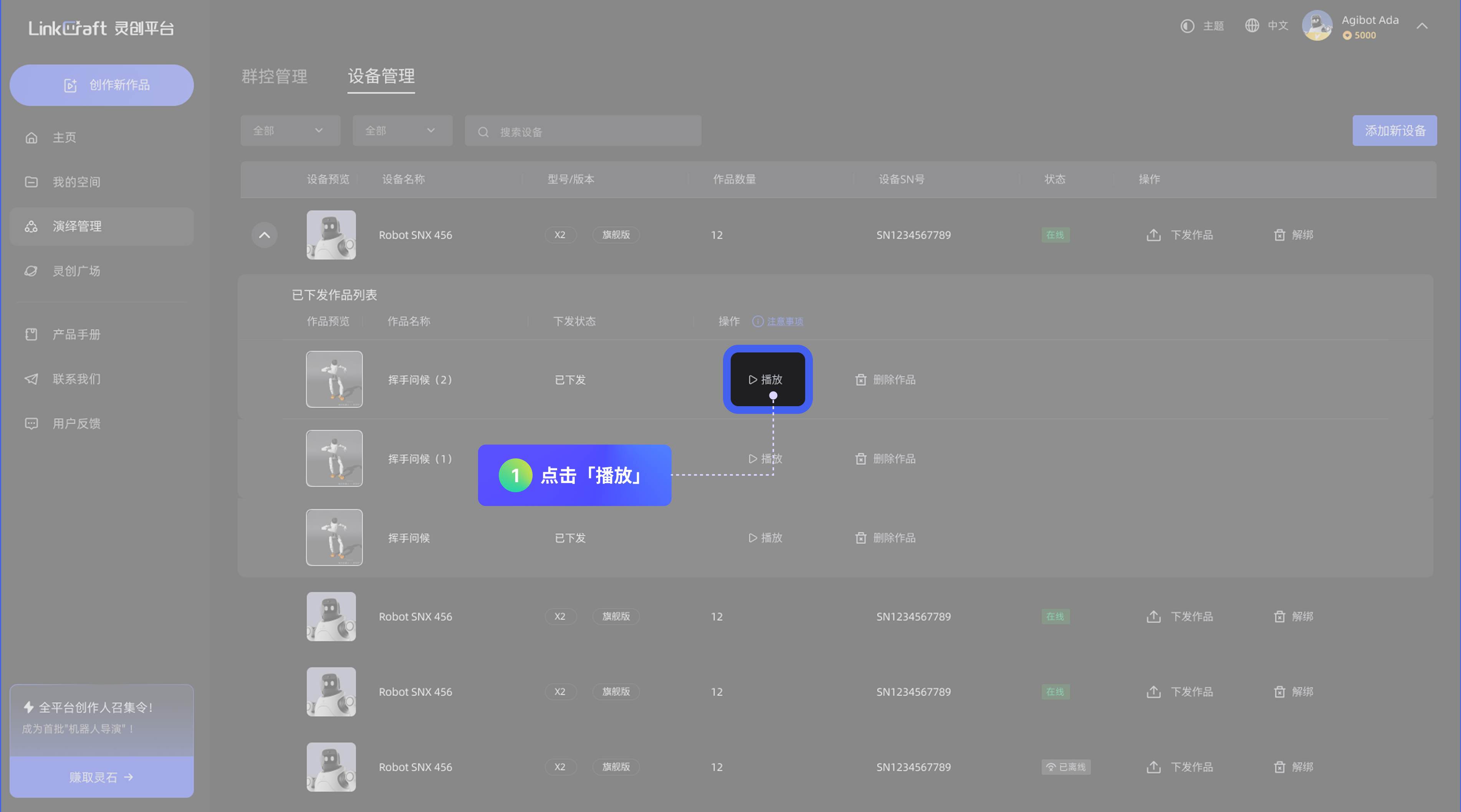Select the 演绎管理 sidebar icon

tap(31, 226)
